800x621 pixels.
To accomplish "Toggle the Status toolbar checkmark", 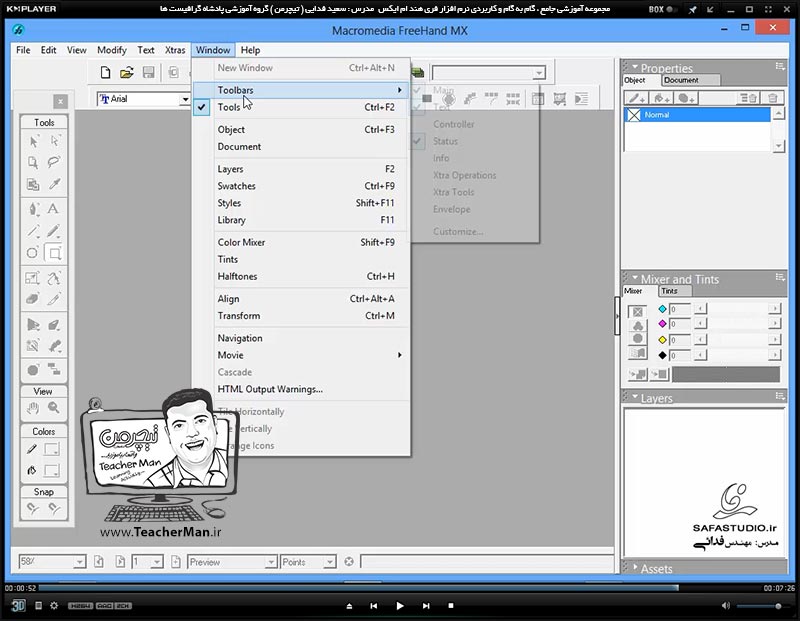I will pyautogui.click(x=417, y=141).
